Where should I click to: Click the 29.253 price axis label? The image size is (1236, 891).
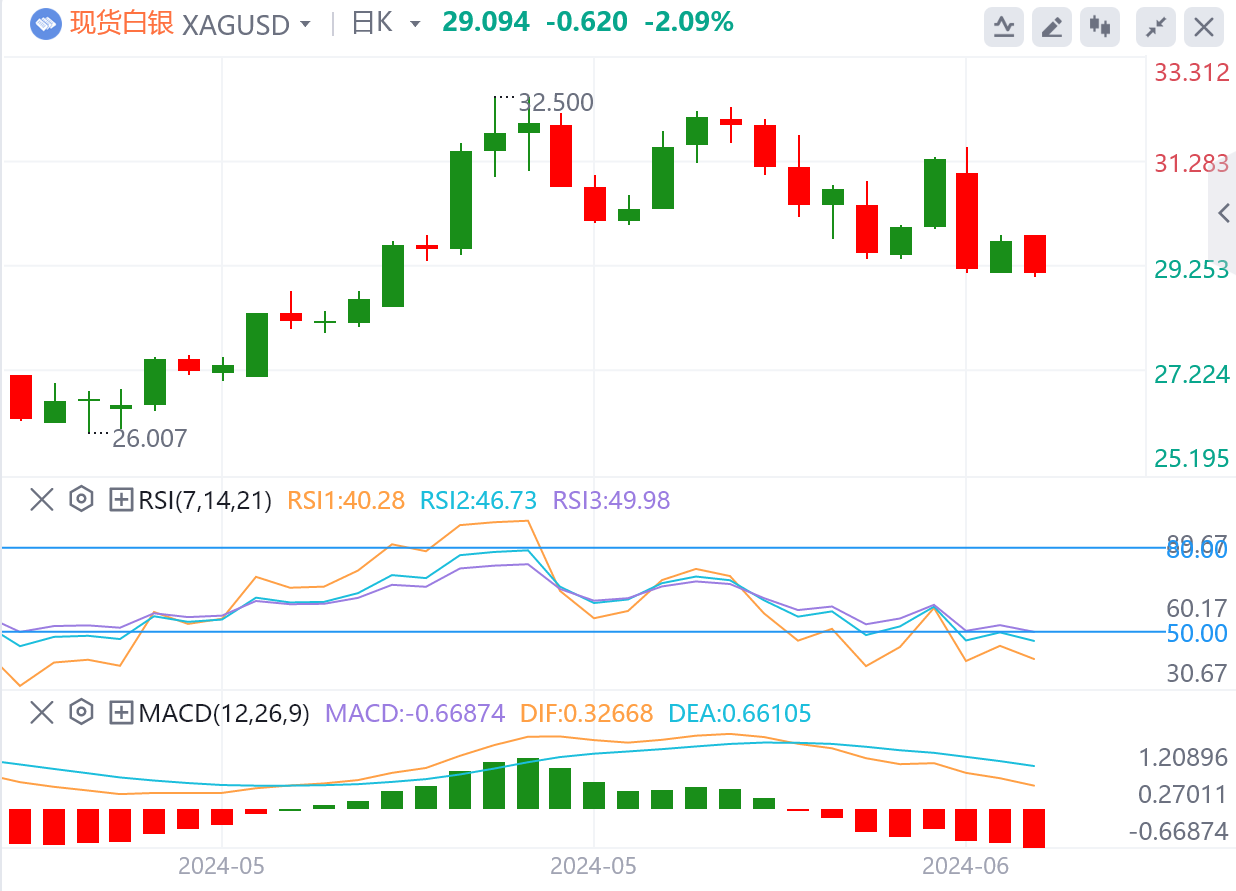click(x=1192, y=270)
